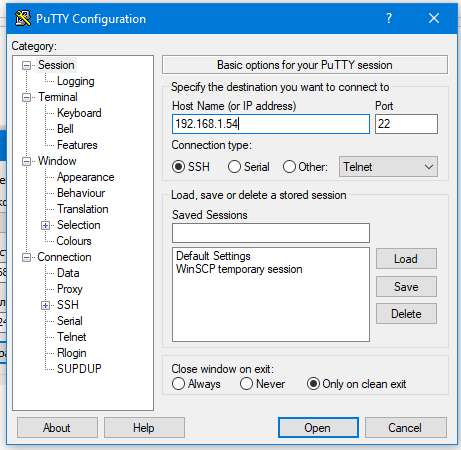Image resolution: width=461 pixels, height=450 pixels.
Task: Open the Rlogin category
Action: click(x=72, y=353)
